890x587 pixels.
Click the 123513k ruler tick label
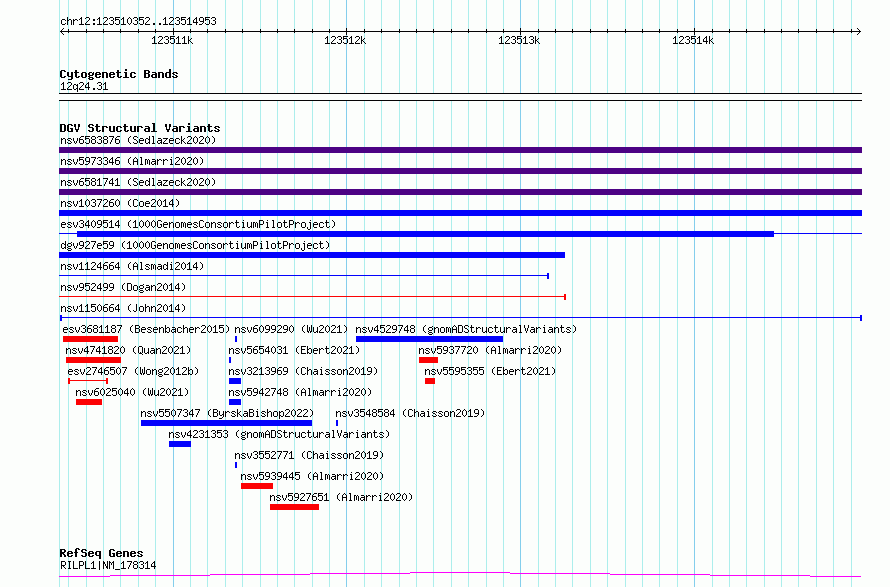point(519,41)
